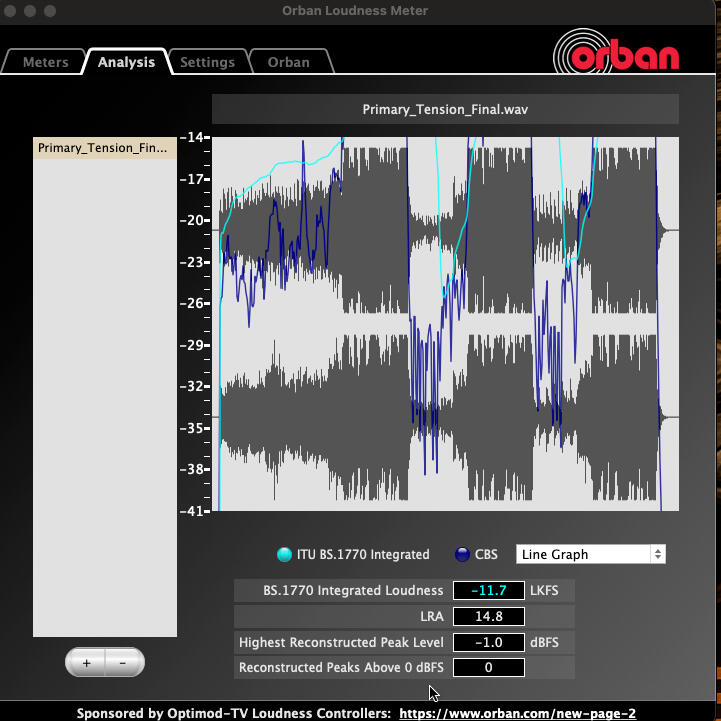The image size is (721, 721).
Task: Open the orban.com sponsor link
Action: 517,713
